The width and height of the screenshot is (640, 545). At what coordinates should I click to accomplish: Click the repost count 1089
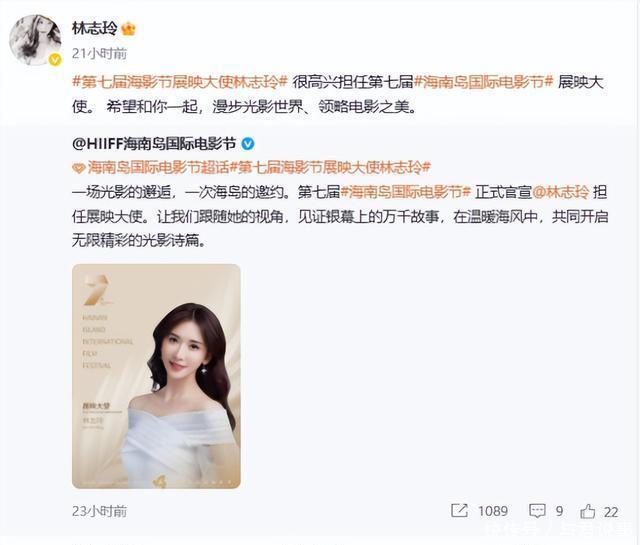point(493,511)
